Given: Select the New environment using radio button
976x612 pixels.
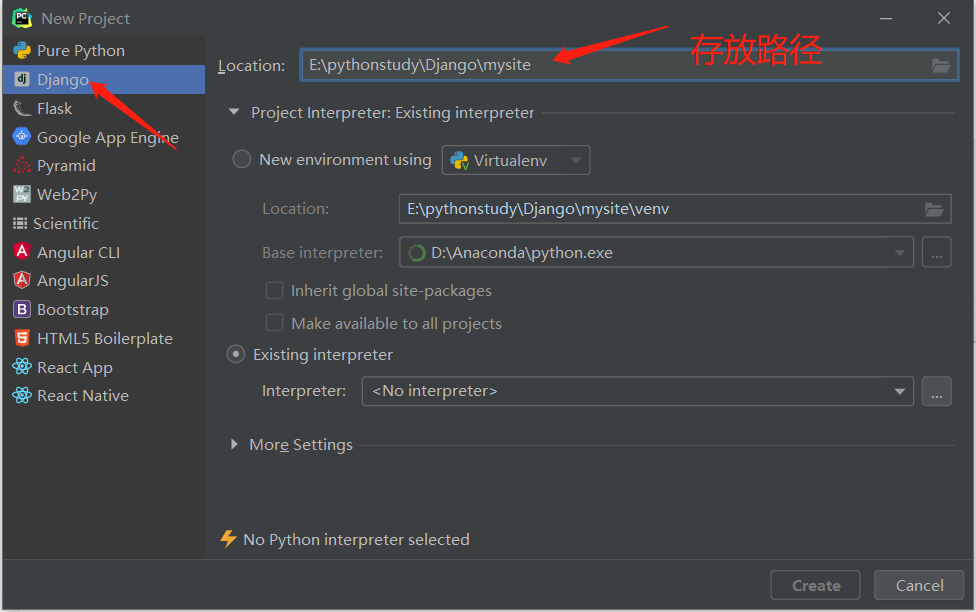Looking at the screenshot, I should (x=241, y=160).
